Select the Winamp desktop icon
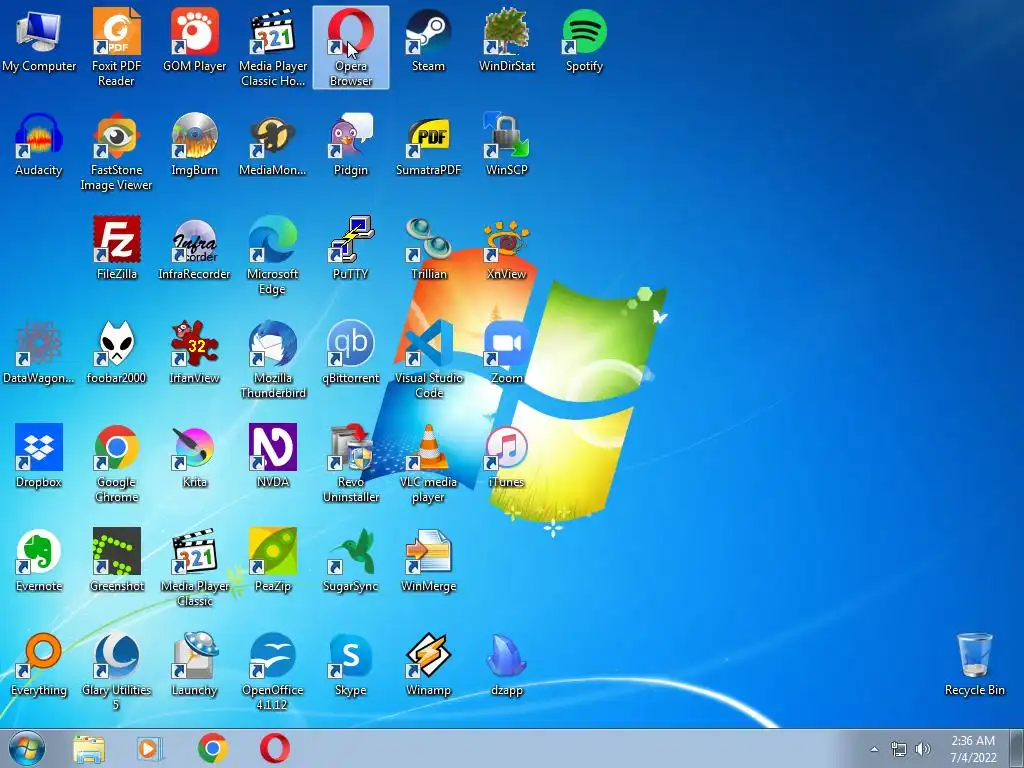This screenshot has width=1024, height=768. click(x=428, y=664)
